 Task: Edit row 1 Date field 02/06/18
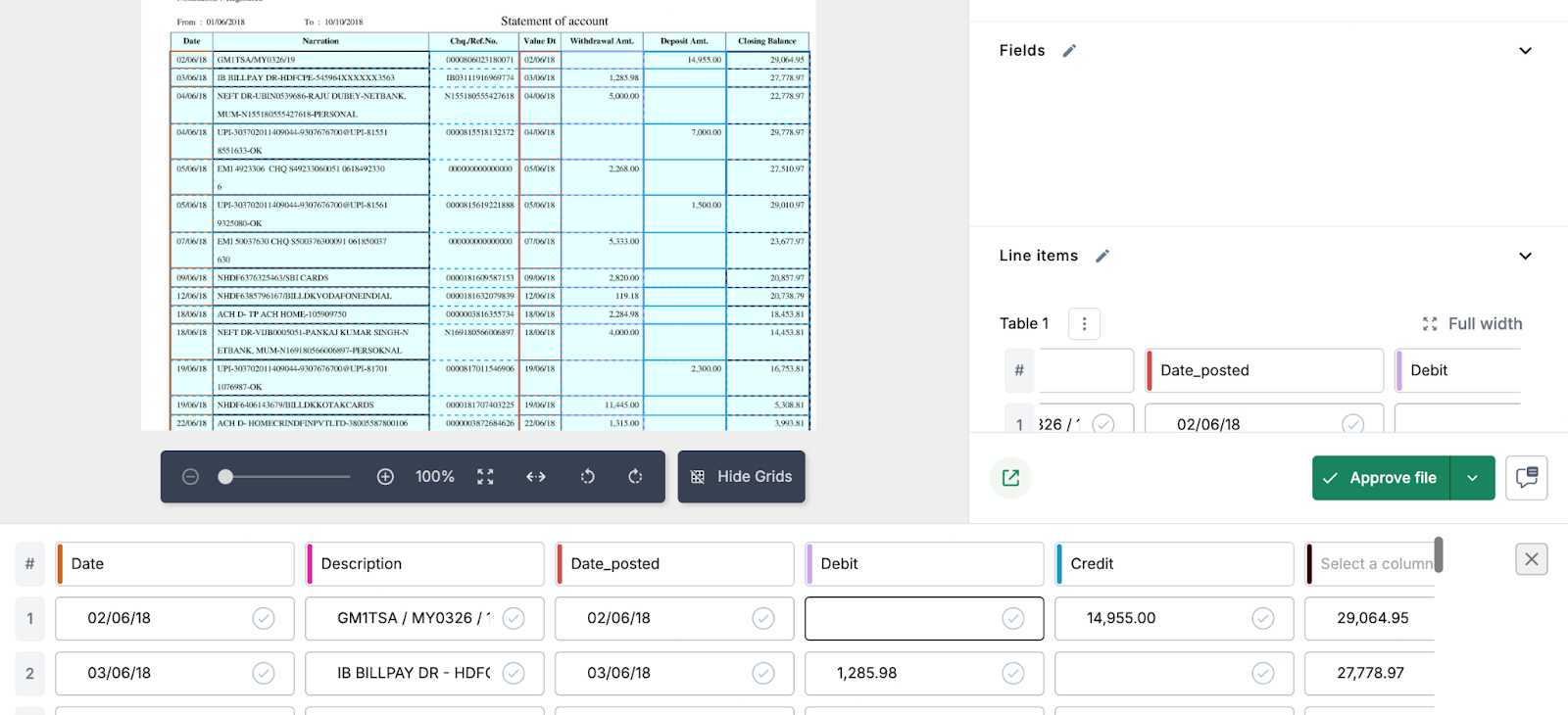click(175, 618)
